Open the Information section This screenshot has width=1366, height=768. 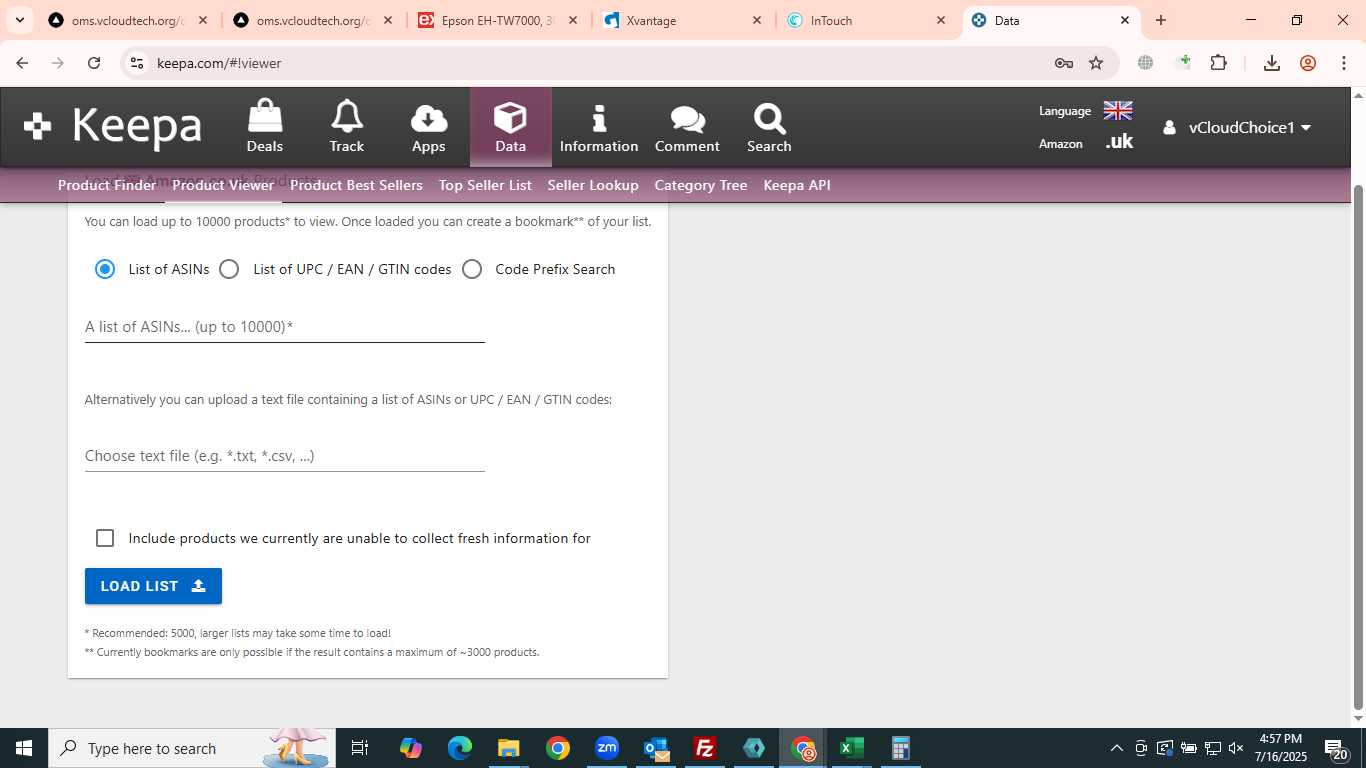coord(599,127)
